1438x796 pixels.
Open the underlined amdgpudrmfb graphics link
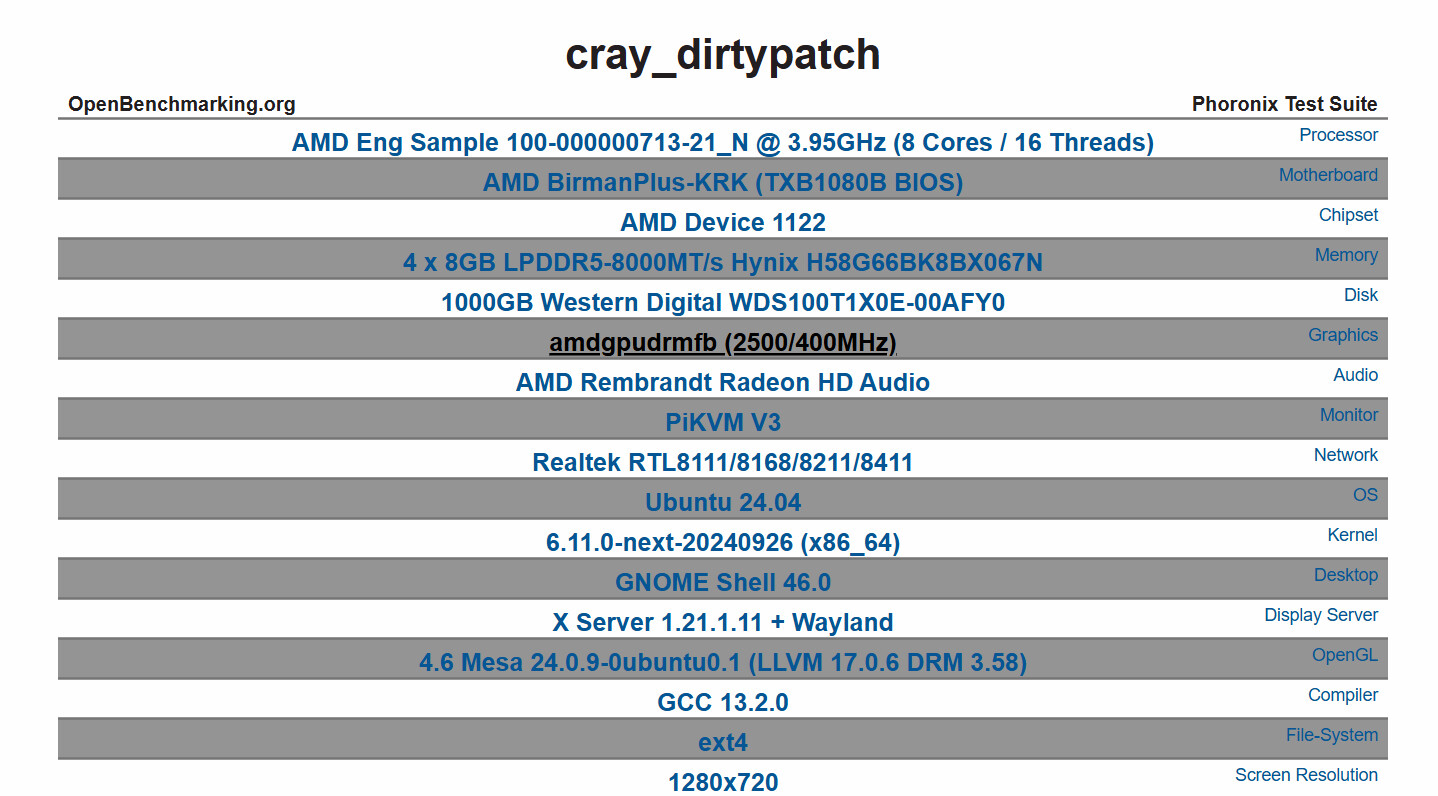[723, 343]
